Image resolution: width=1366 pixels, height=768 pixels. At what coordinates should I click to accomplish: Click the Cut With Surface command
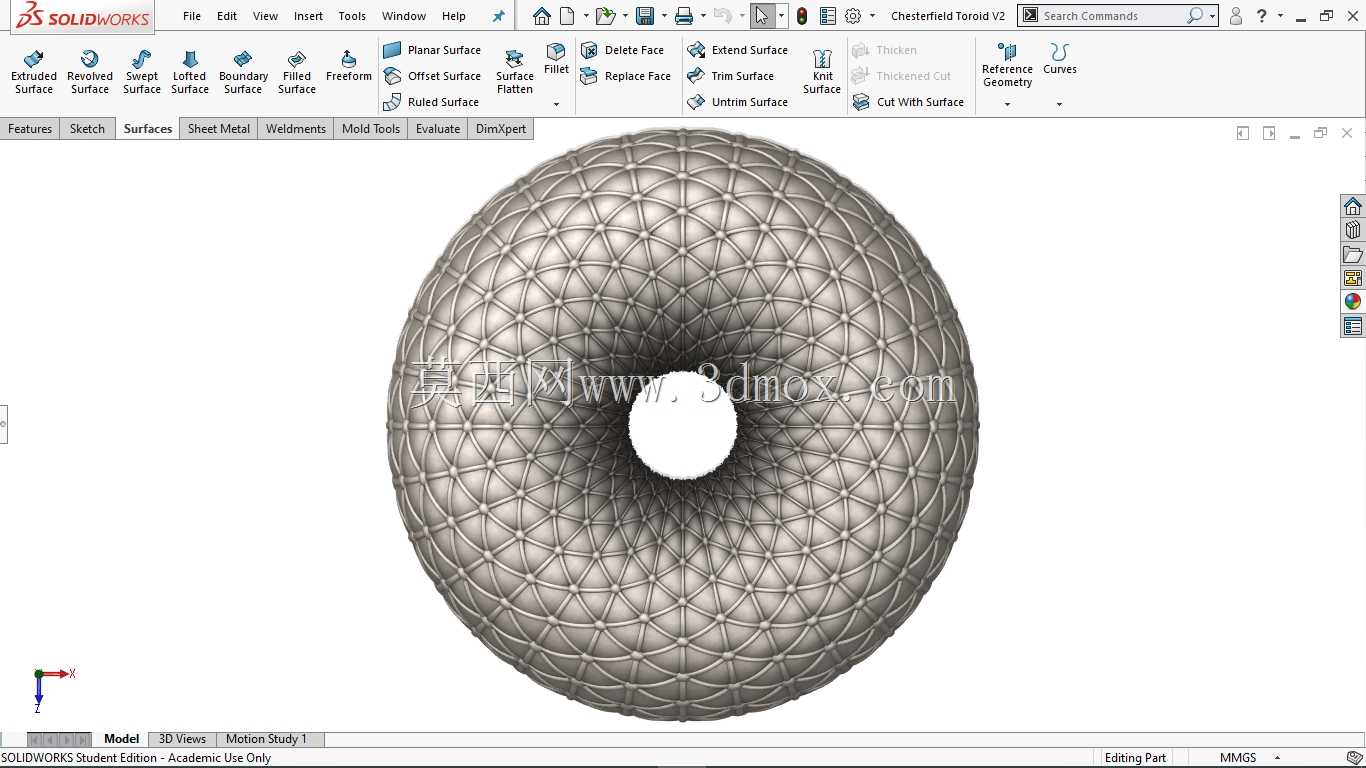point(908,102)
